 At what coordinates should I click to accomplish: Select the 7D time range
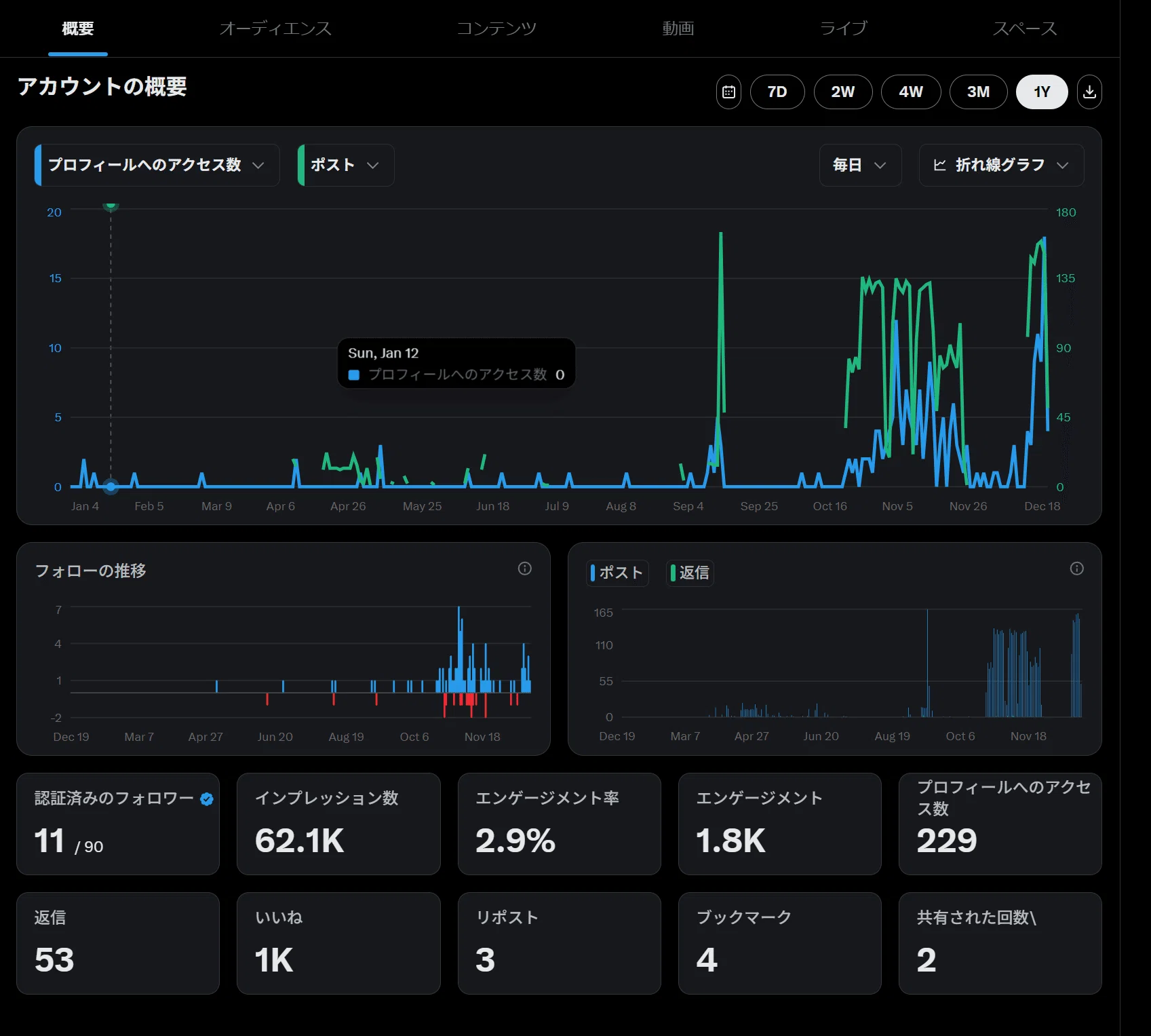pos(777,92)
